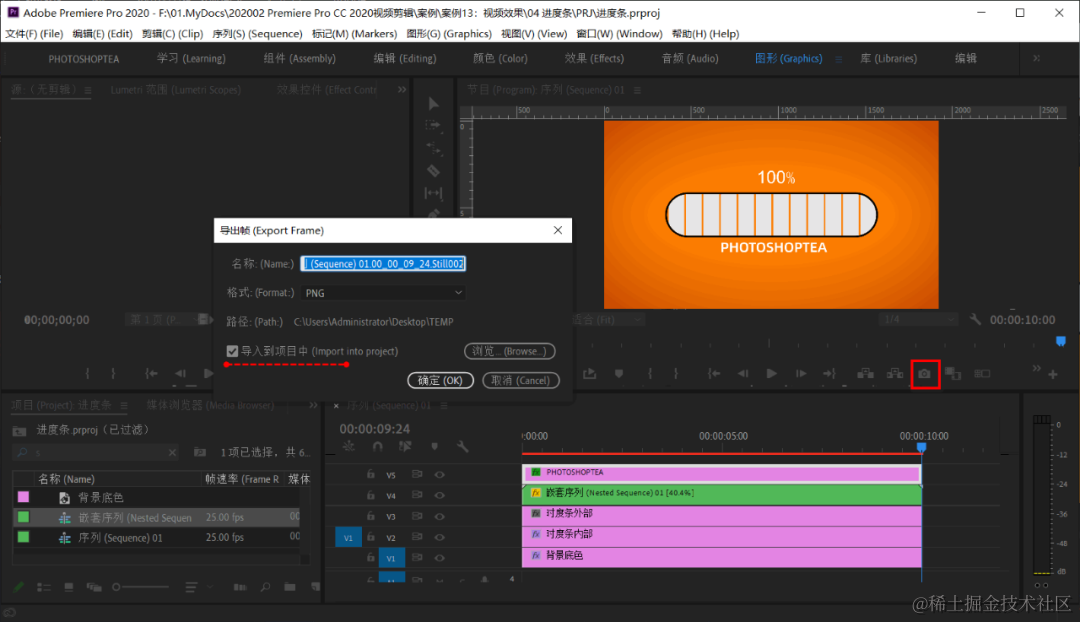The height and width of the screenshot is (622, 1080).
Task: Toggle Linked Selection in timeline
Action: tap(405, 446)
